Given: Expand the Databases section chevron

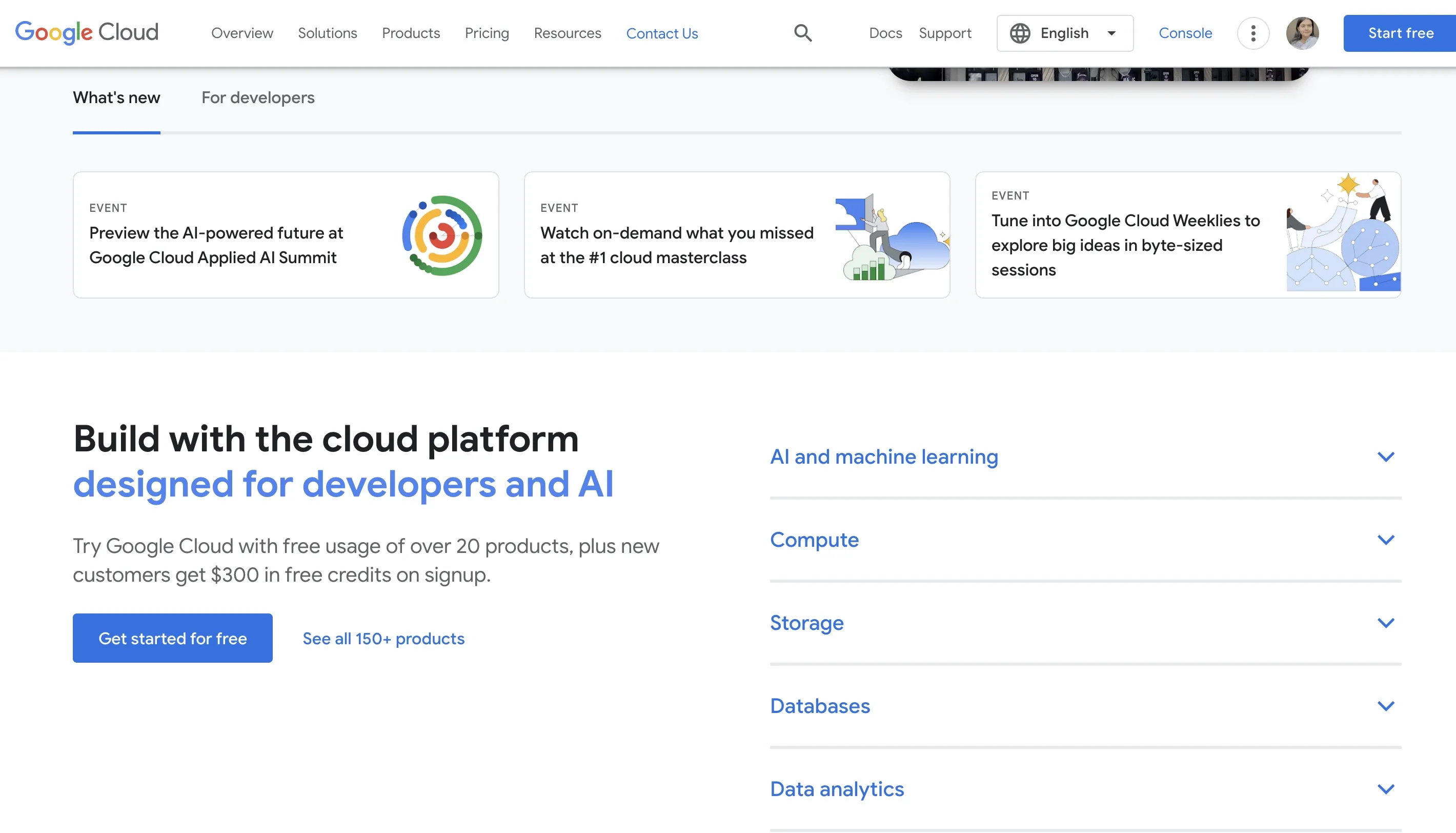Looking at the screenshot, I should pyautogui.click(x=1386, y=706).
